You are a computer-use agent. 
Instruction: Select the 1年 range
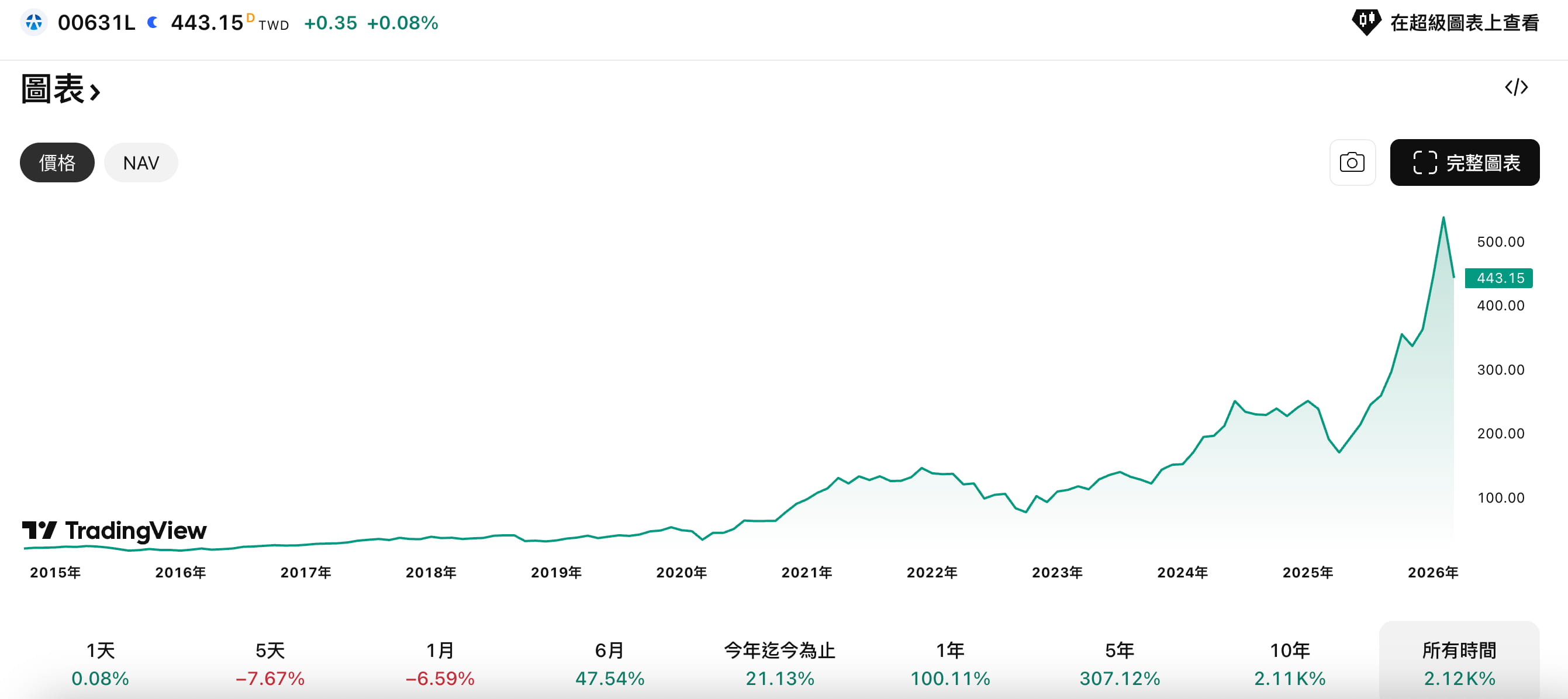point(949,663)
